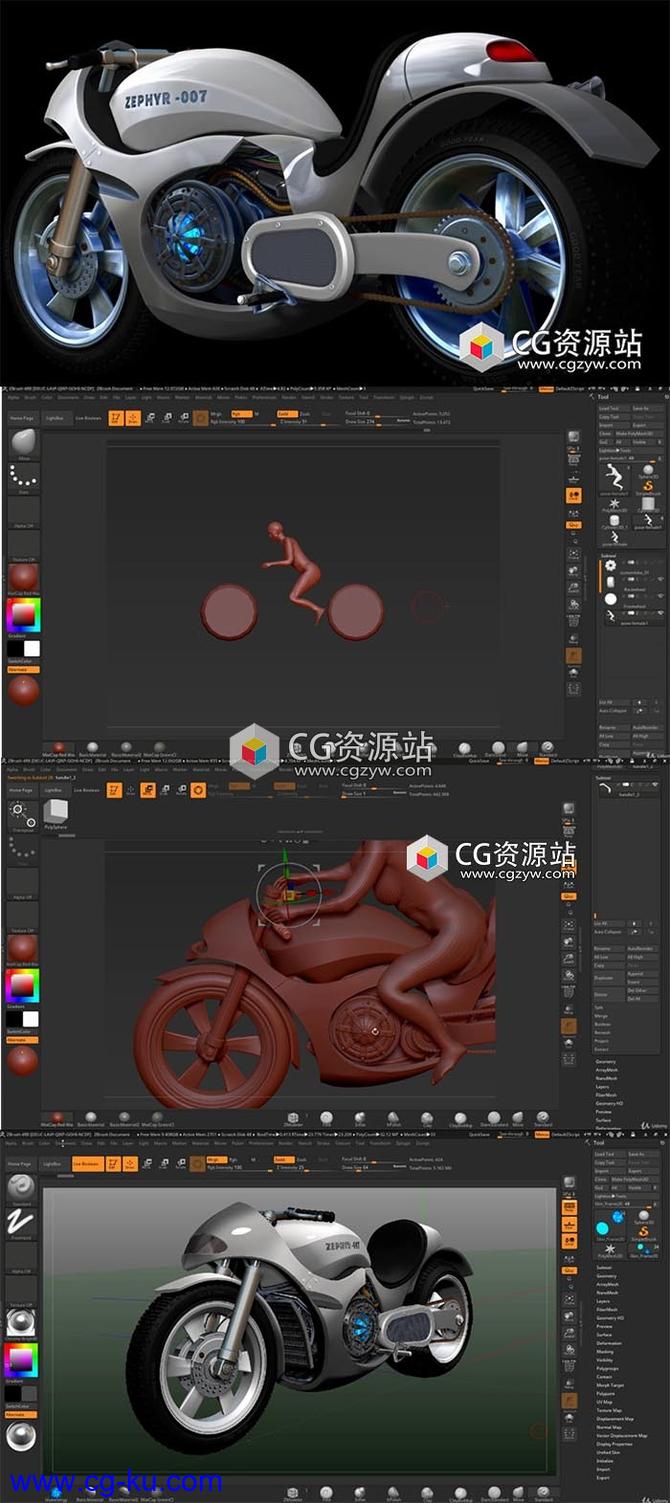Viewport: 670px width, 1503px height.
Task: Open the Texture Off slot in top window
Action: (x=23, y=547)
